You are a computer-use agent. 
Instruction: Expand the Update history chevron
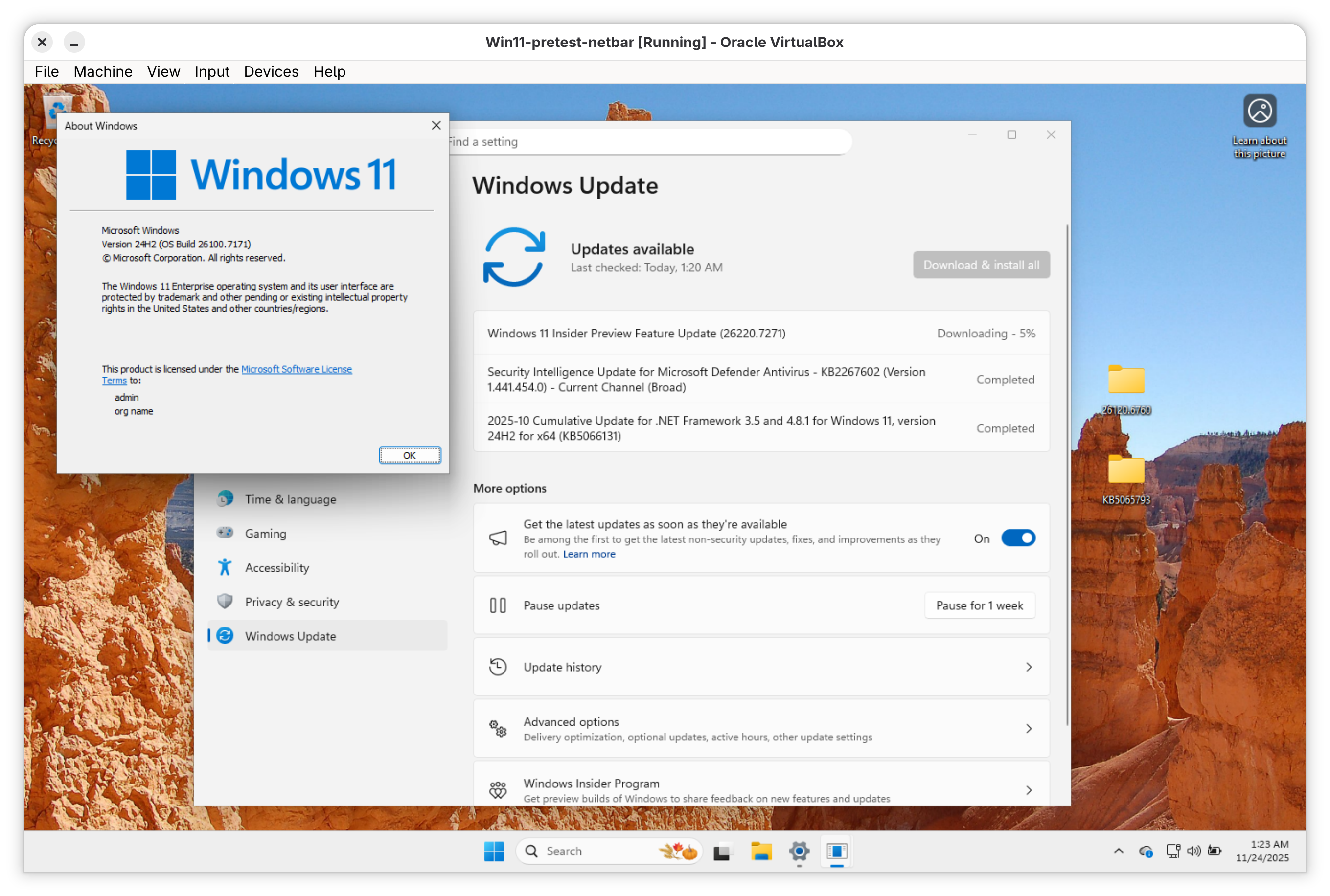tap(1028, 667)
